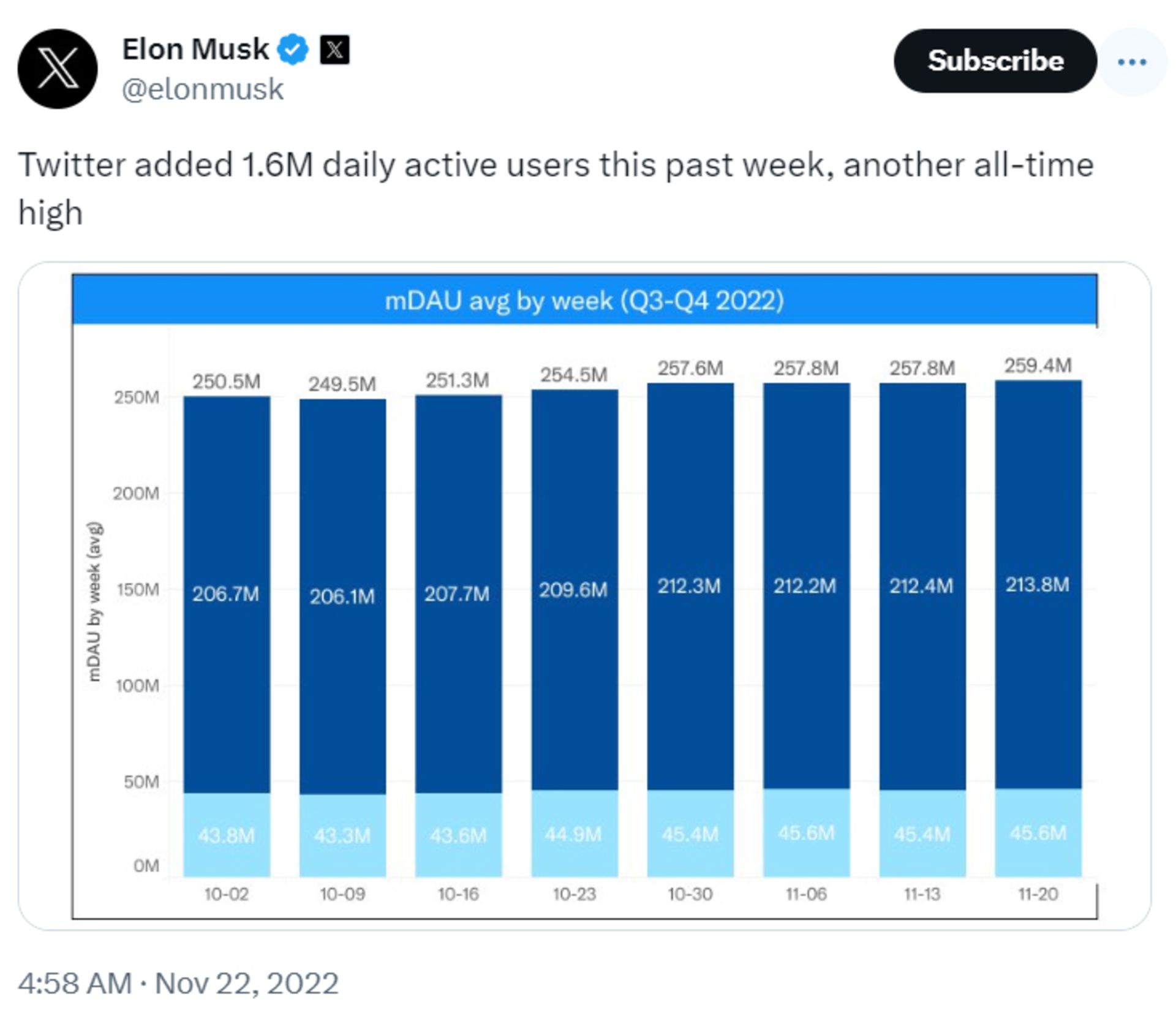Click the light blue 45.6M segment for 11-06
This screenshot has height=1032, width=1176.
point(806,832)
